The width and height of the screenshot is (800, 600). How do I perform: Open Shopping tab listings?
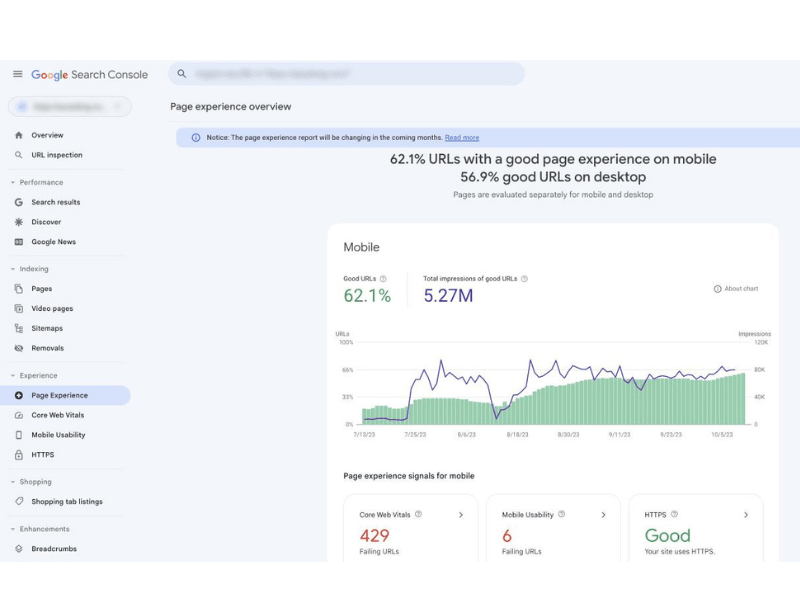[x=67, y=502]
